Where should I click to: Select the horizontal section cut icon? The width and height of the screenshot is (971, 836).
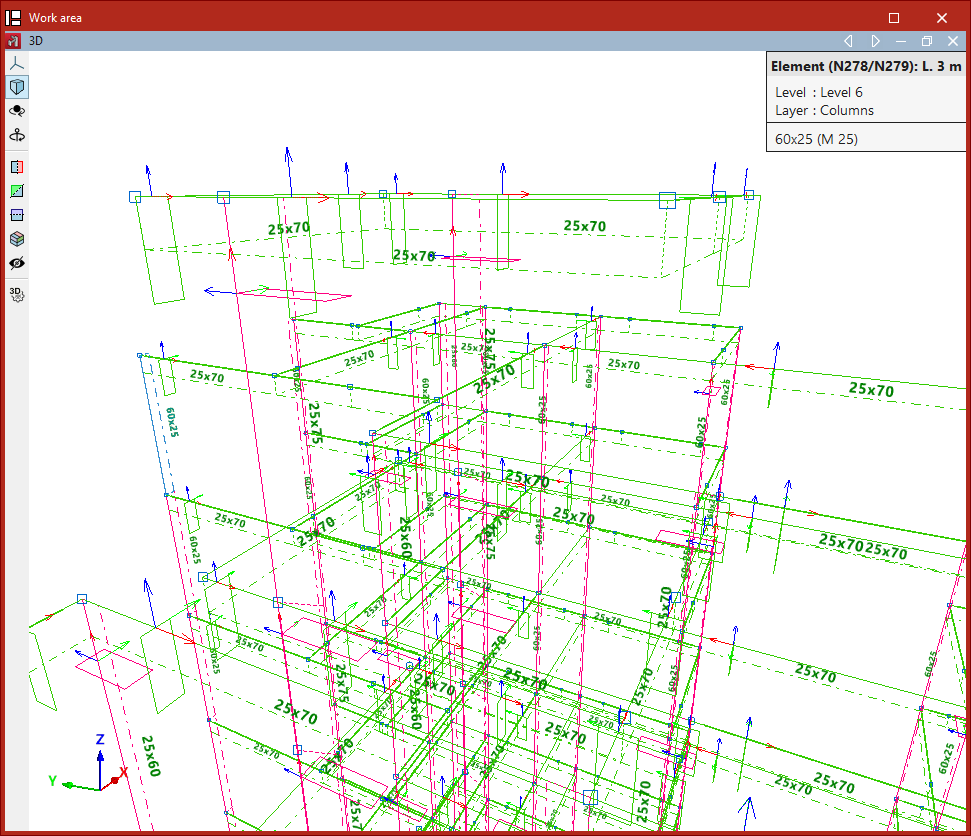[16, 215]
